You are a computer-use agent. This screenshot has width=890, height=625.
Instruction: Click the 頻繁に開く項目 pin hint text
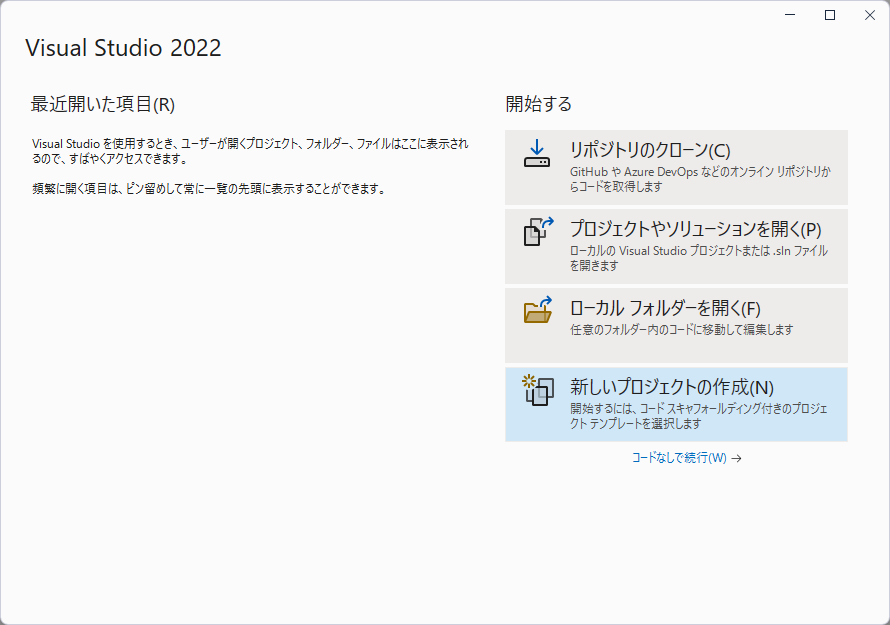(208, 188)
